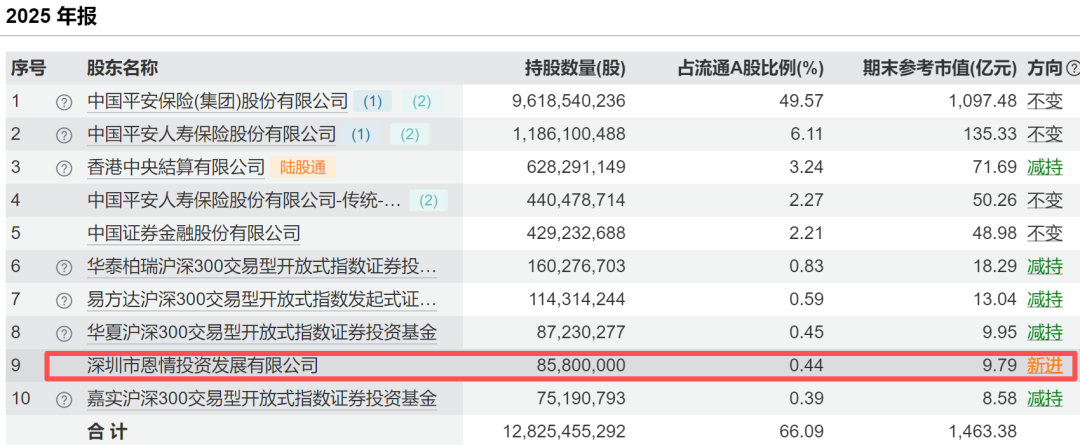Click the (1) tag on row 2 中国平安人寿
The width and height of the screenshot is (1080, 445).
360,134
